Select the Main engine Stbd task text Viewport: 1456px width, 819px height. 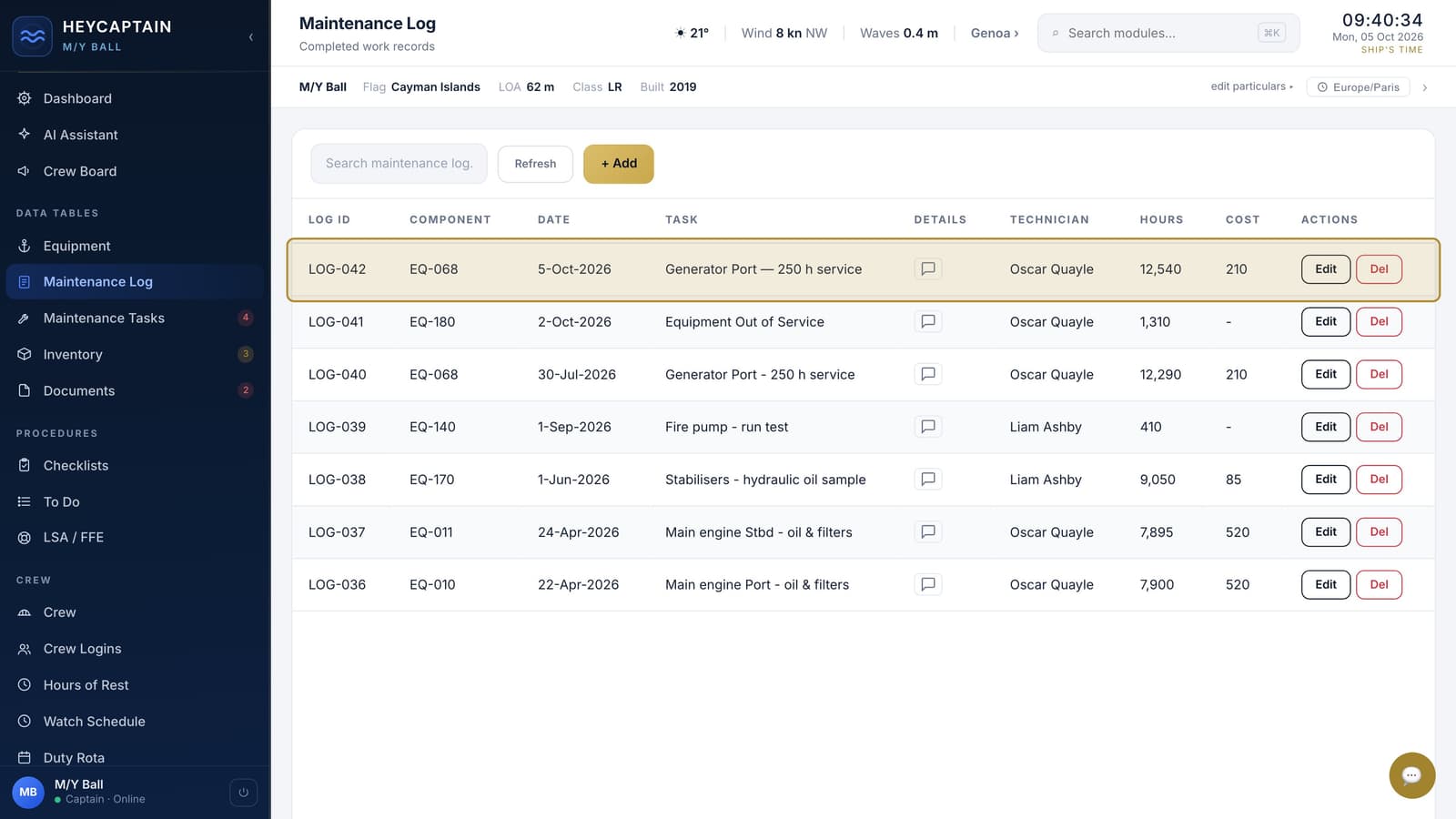(759, 532)
